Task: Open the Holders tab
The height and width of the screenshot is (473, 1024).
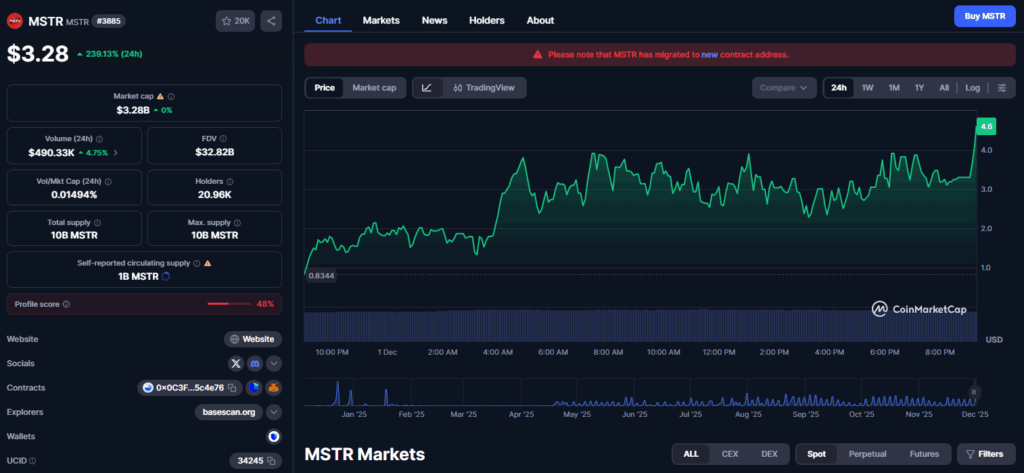Action: [486, 20]
